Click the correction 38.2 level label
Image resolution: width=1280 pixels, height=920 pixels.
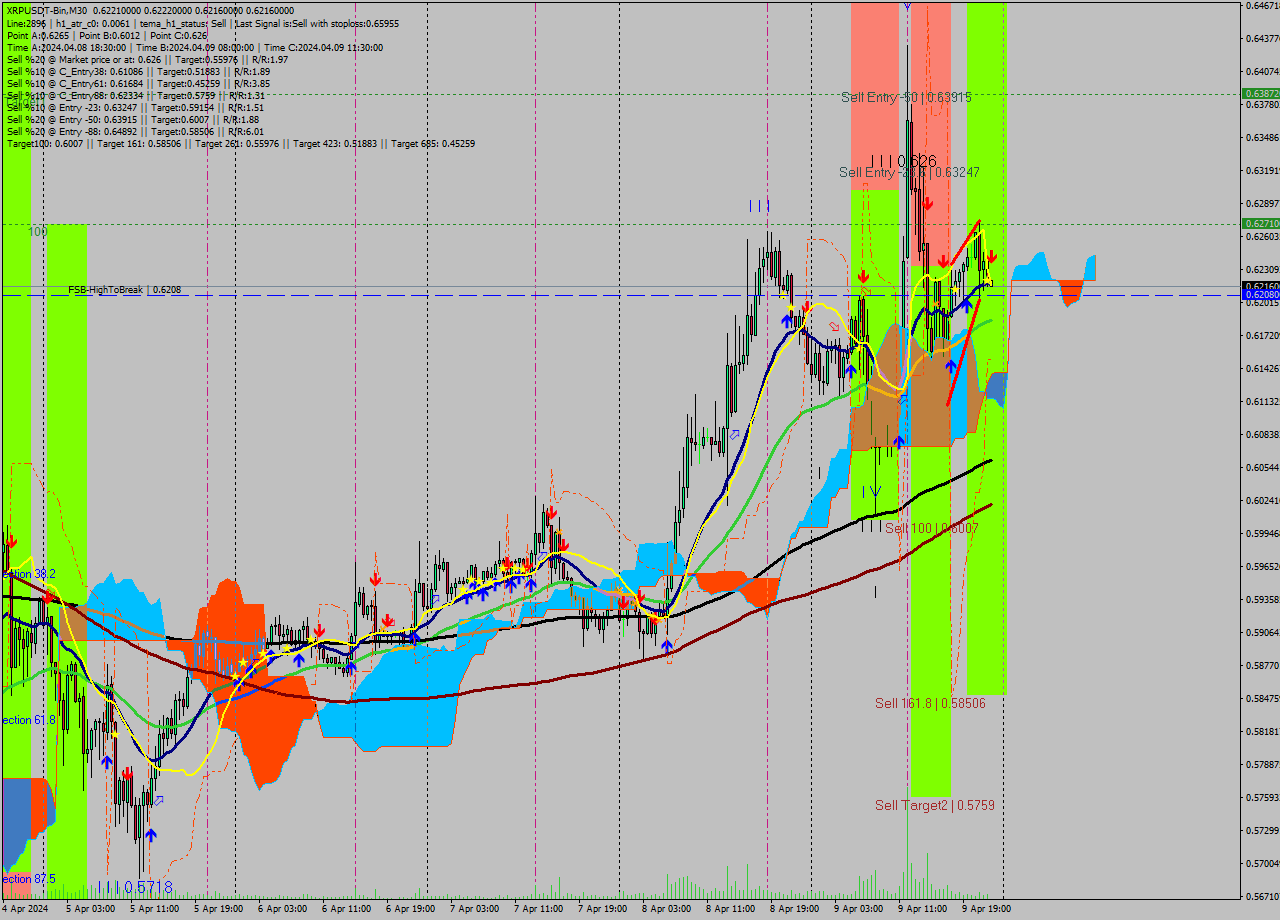pyautogui.click(x=28, y=574)
